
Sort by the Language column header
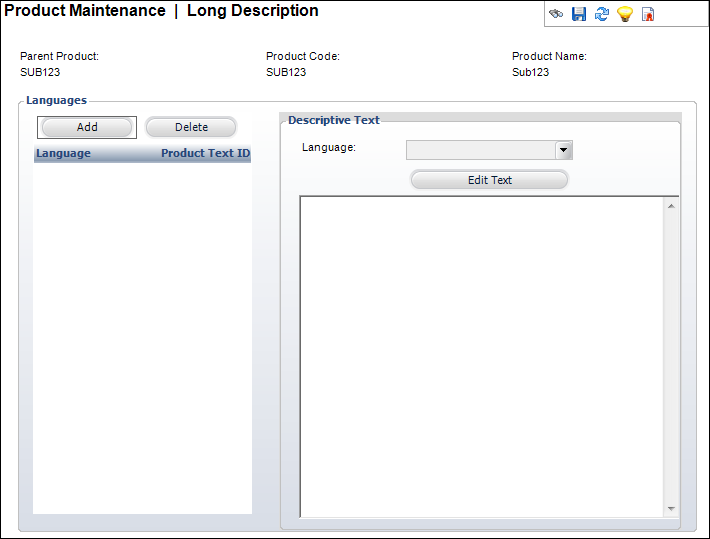click(63, 154)
